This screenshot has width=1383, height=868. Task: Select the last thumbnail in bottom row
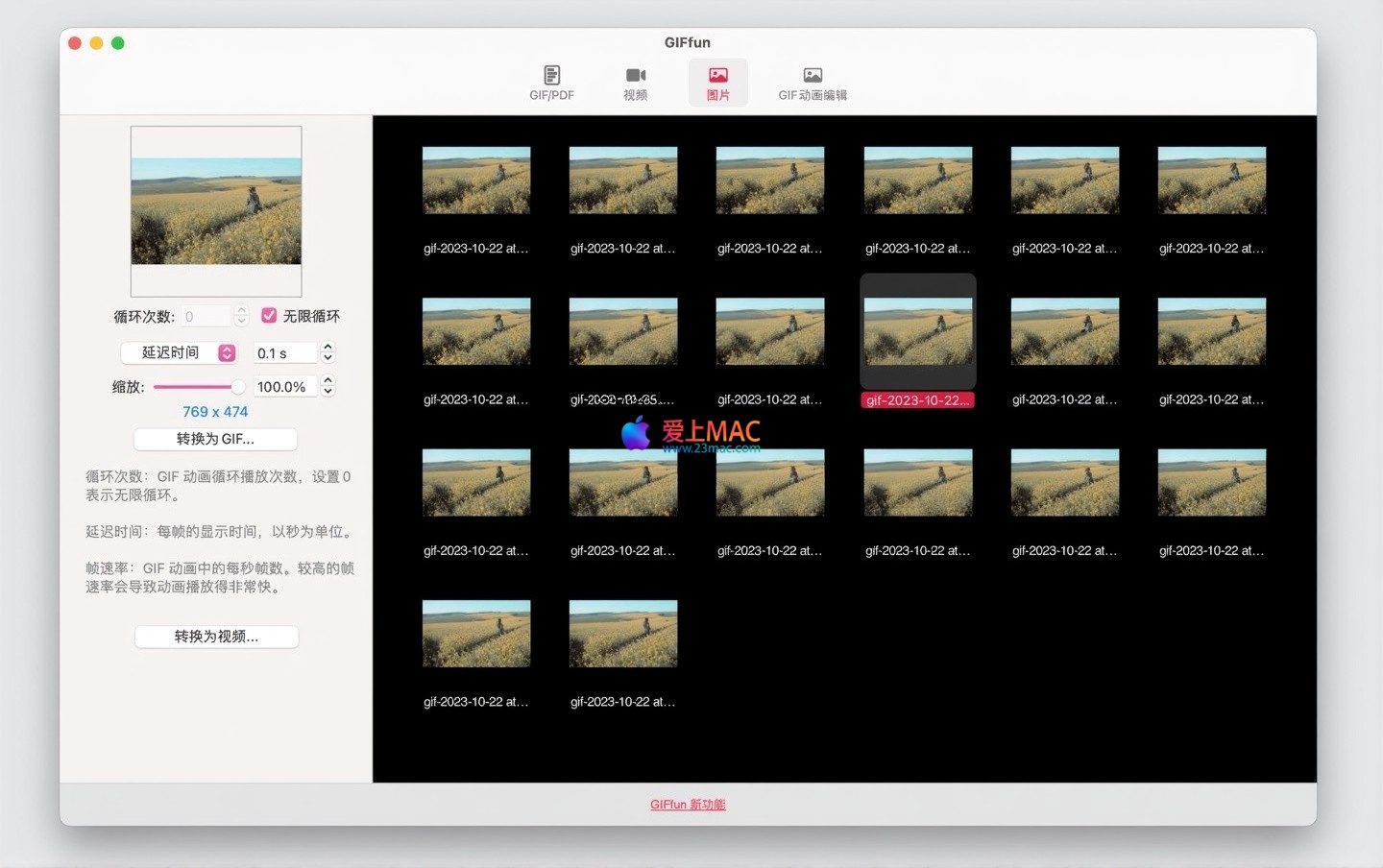623,634
